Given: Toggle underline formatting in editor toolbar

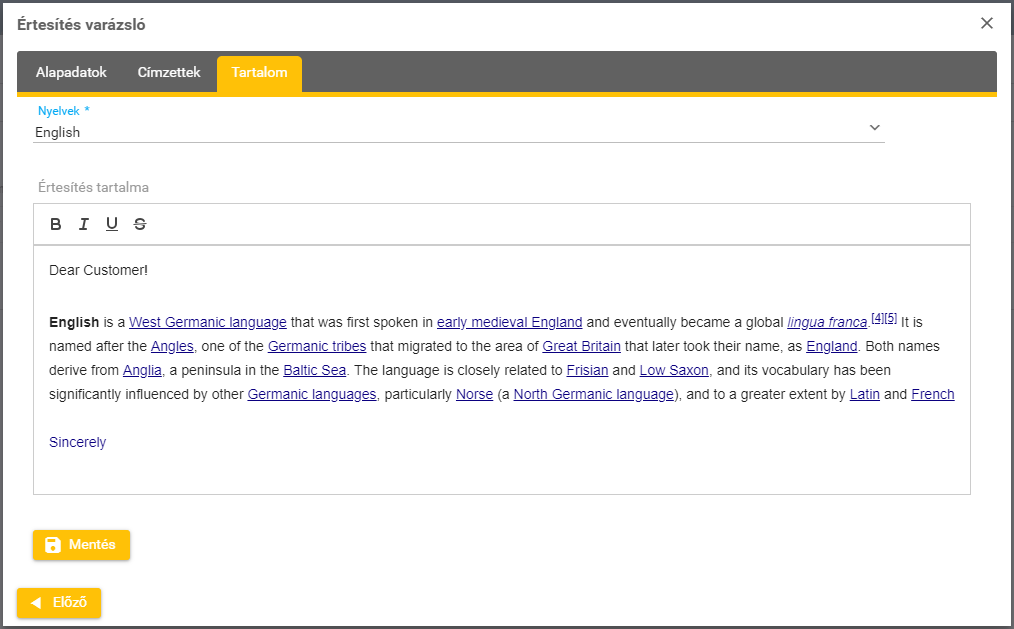Looking at the screenshot, I should coord(112,224).
